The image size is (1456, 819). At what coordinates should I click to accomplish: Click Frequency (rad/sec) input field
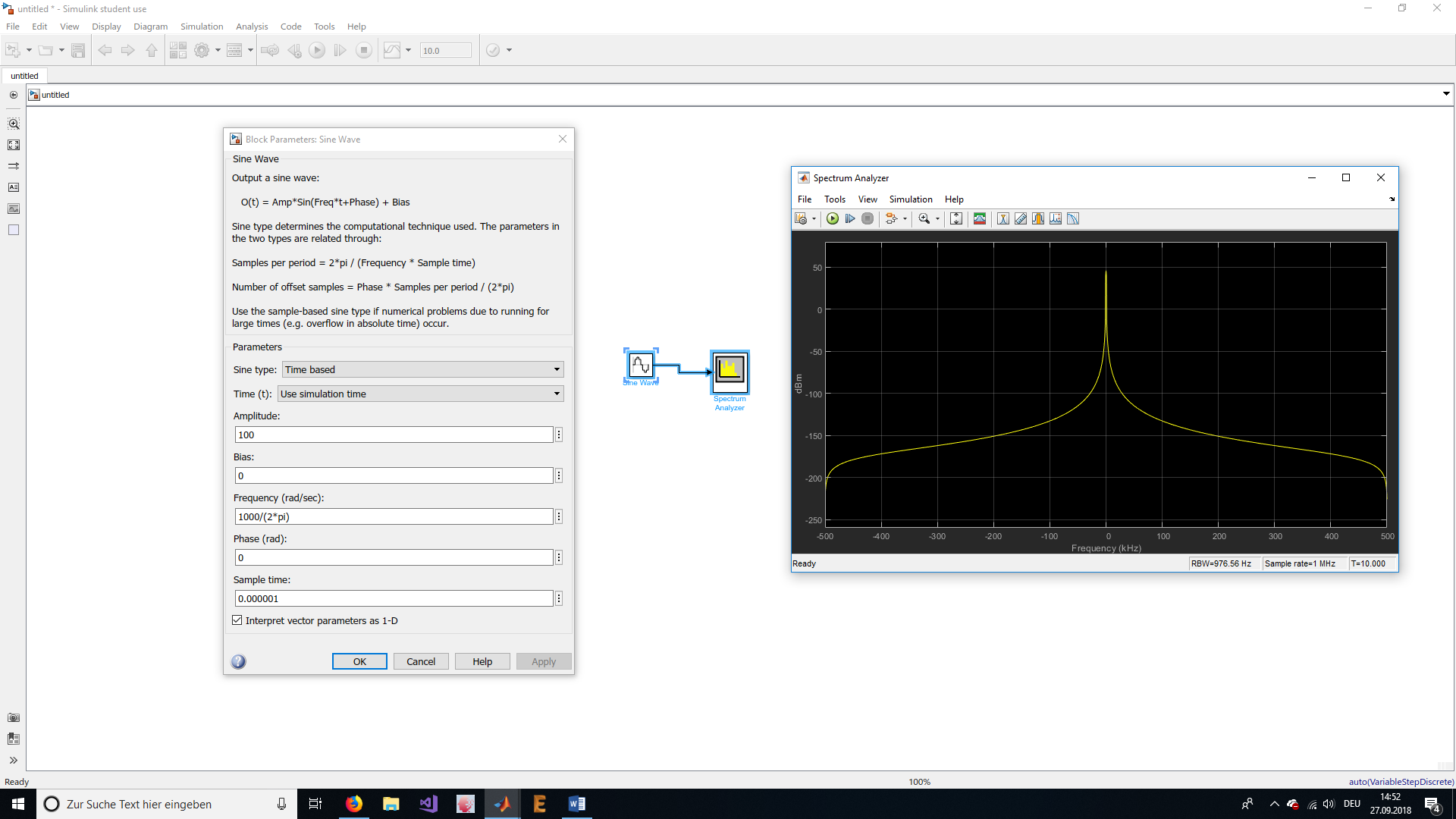(x=394, y=517)
